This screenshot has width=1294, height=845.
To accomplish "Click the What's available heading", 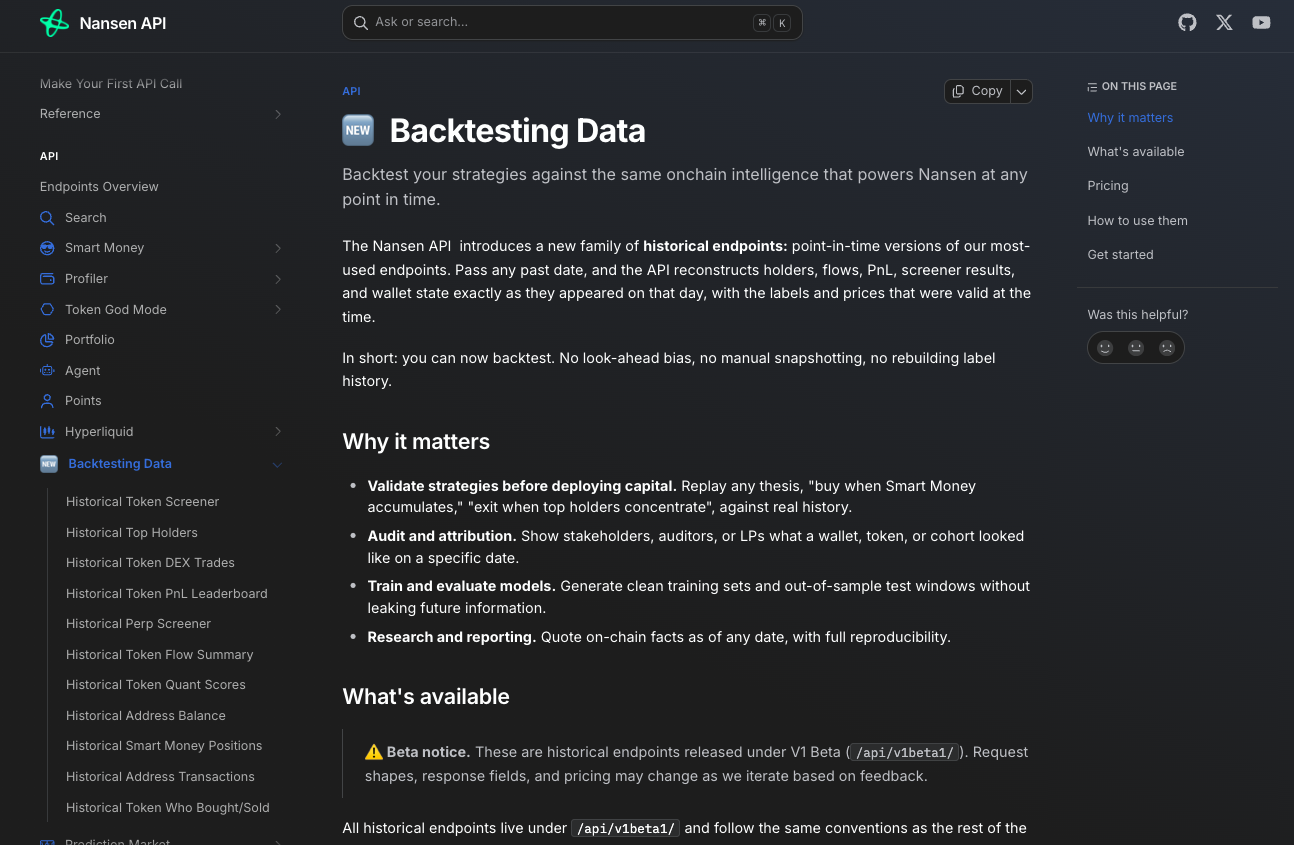I will (x=426, y=697).
